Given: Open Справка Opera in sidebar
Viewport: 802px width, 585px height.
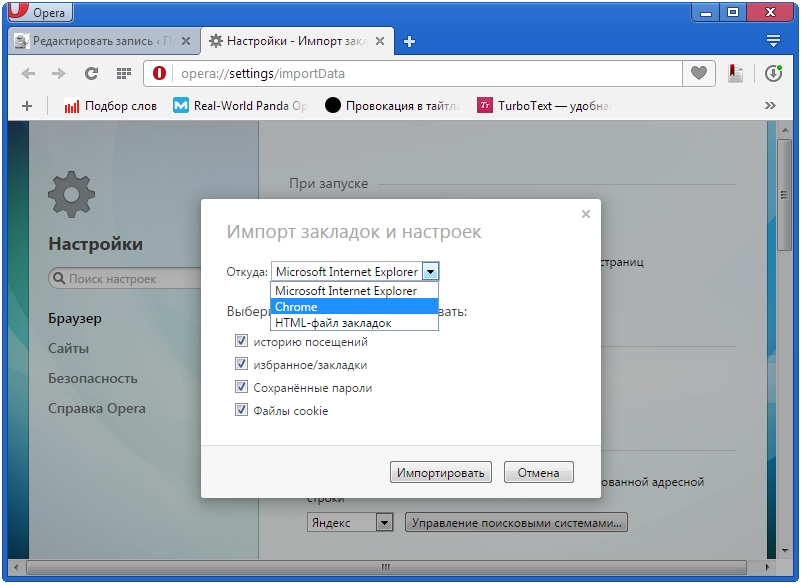Looking at the screenshot, I should point(97,409).
